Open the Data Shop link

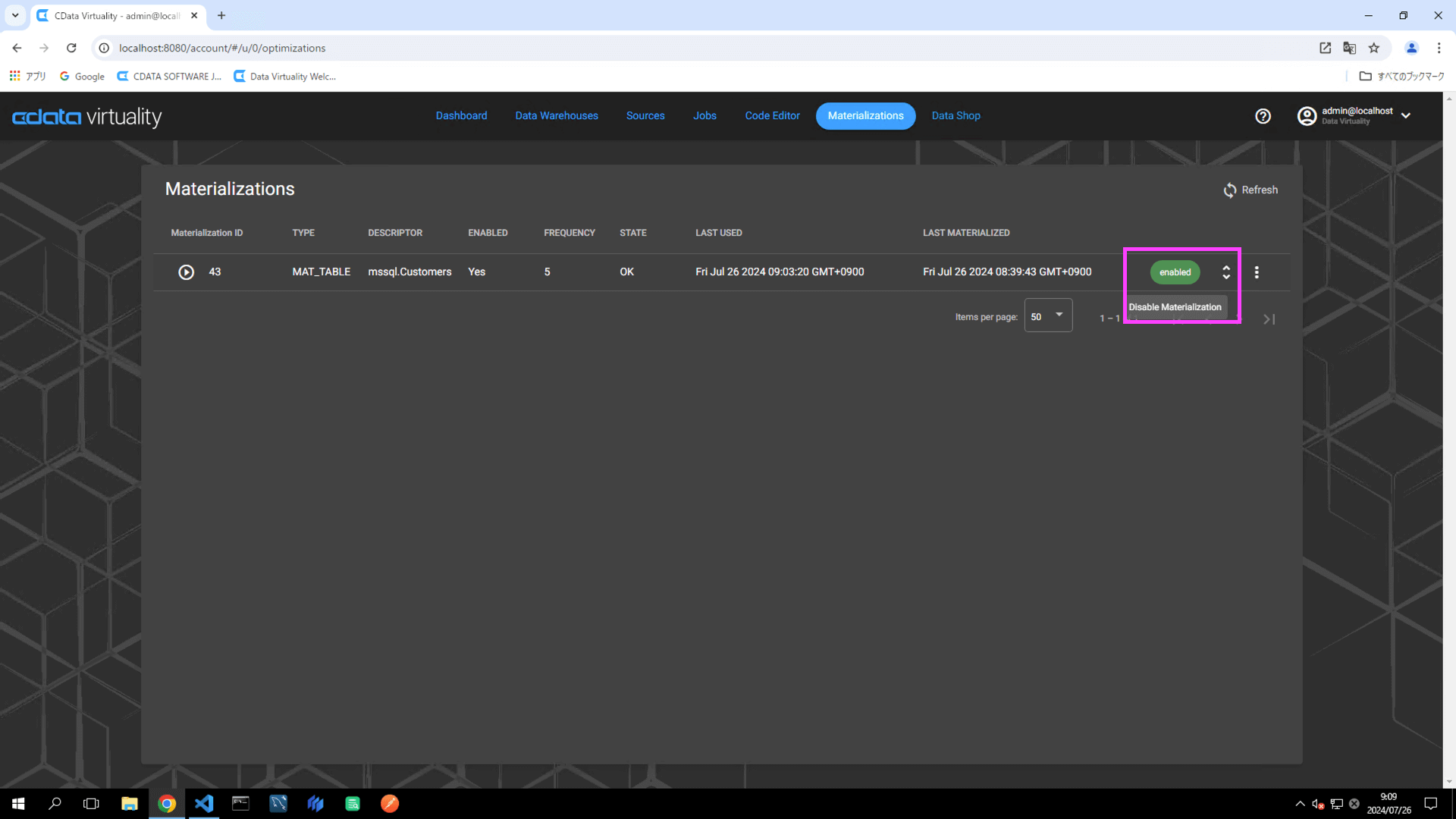[955, 116]
